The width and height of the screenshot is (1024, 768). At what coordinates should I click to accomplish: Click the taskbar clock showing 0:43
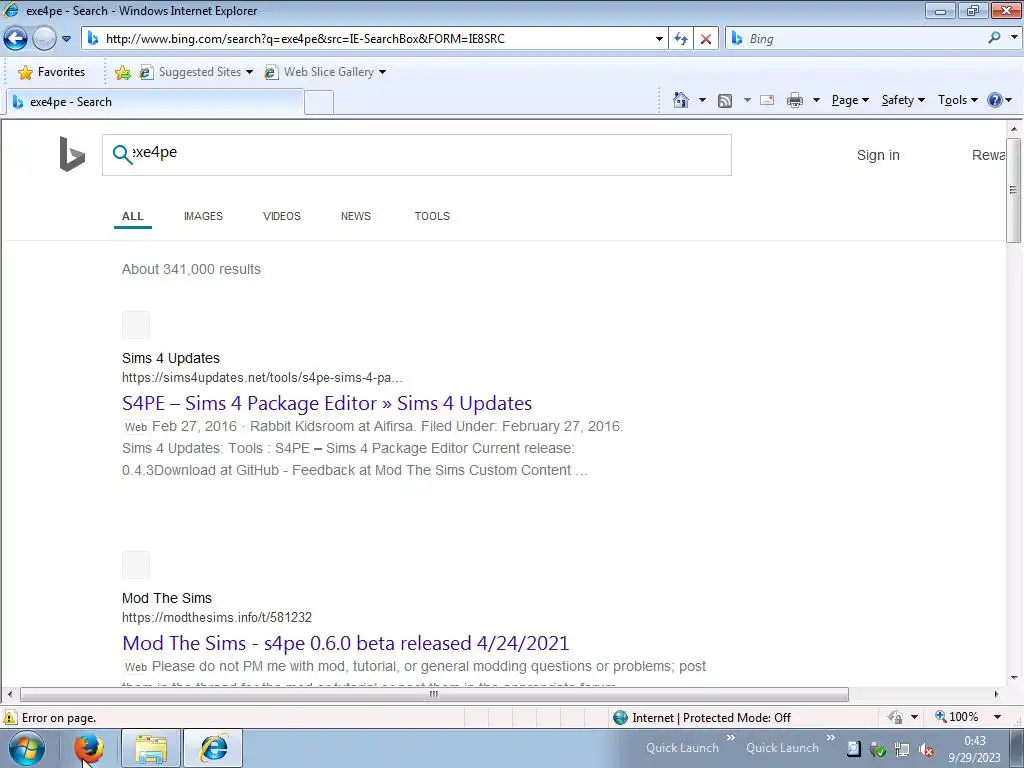tap(975, 741)
